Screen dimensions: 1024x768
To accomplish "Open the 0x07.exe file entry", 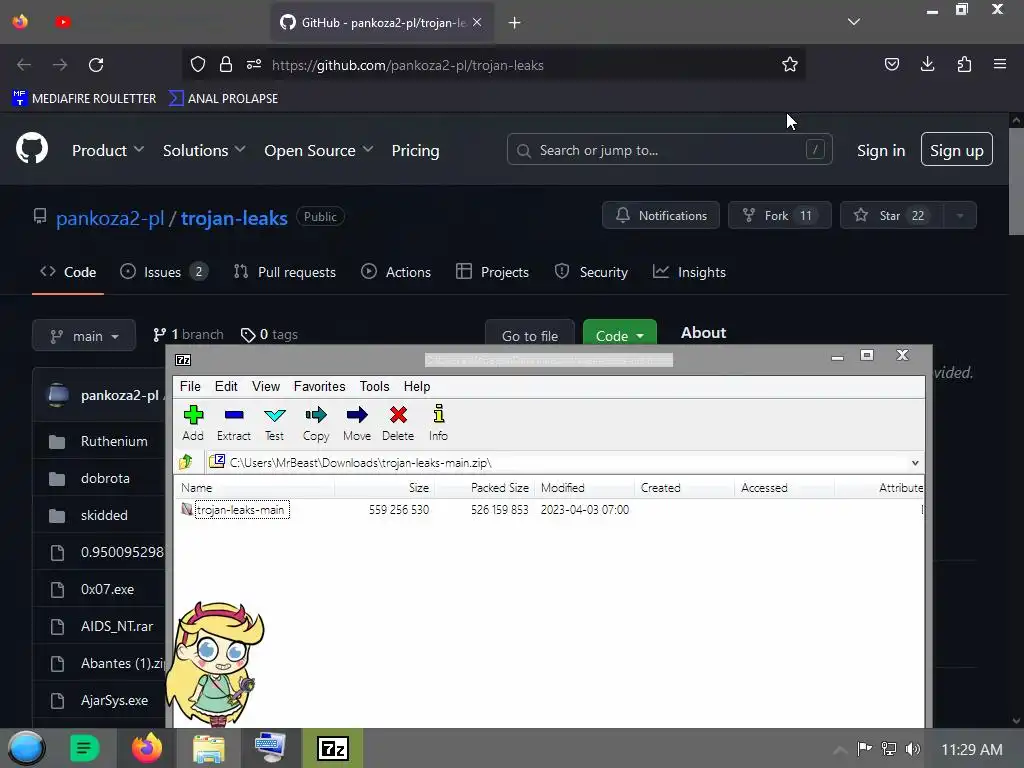I will 107,589.
